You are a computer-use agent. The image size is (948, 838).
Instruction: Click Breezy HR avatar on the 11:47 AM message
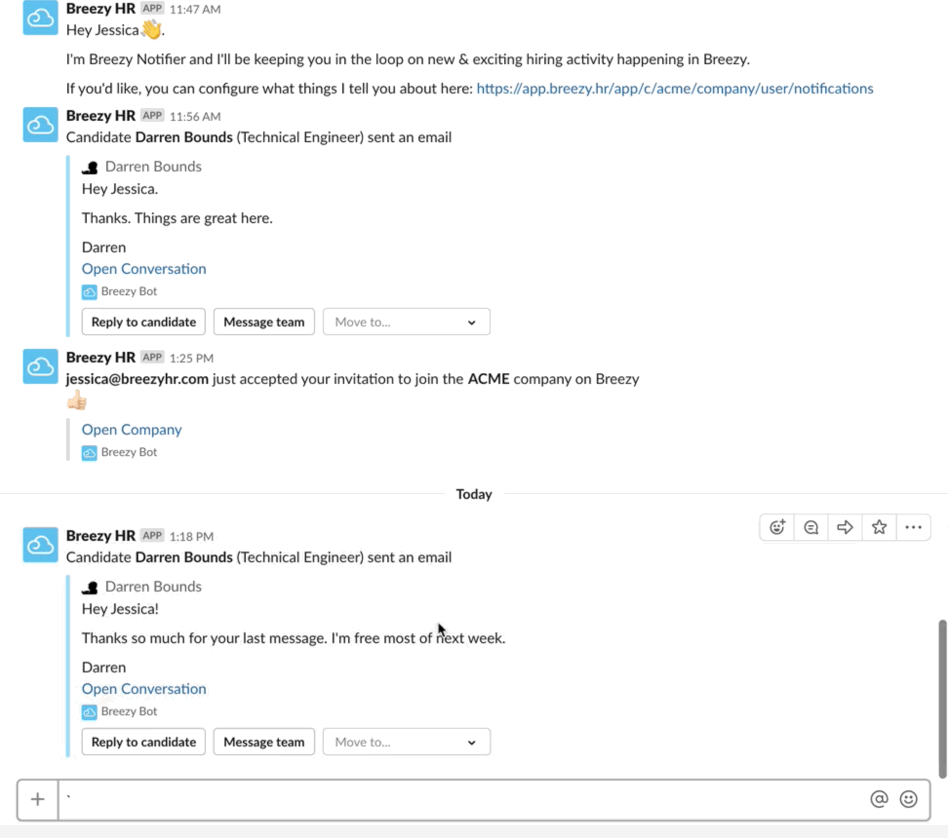pyautogui.click(x=41, y=18)
